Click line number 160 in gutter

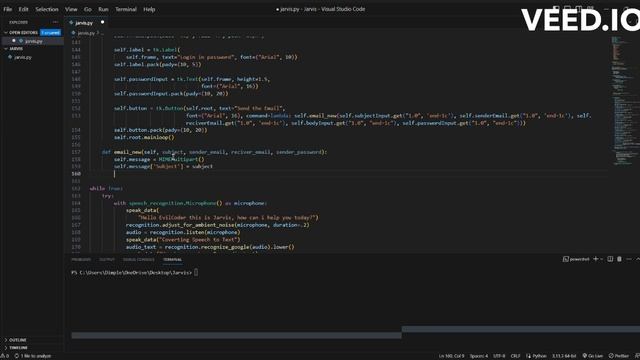[x=76, y=173]
